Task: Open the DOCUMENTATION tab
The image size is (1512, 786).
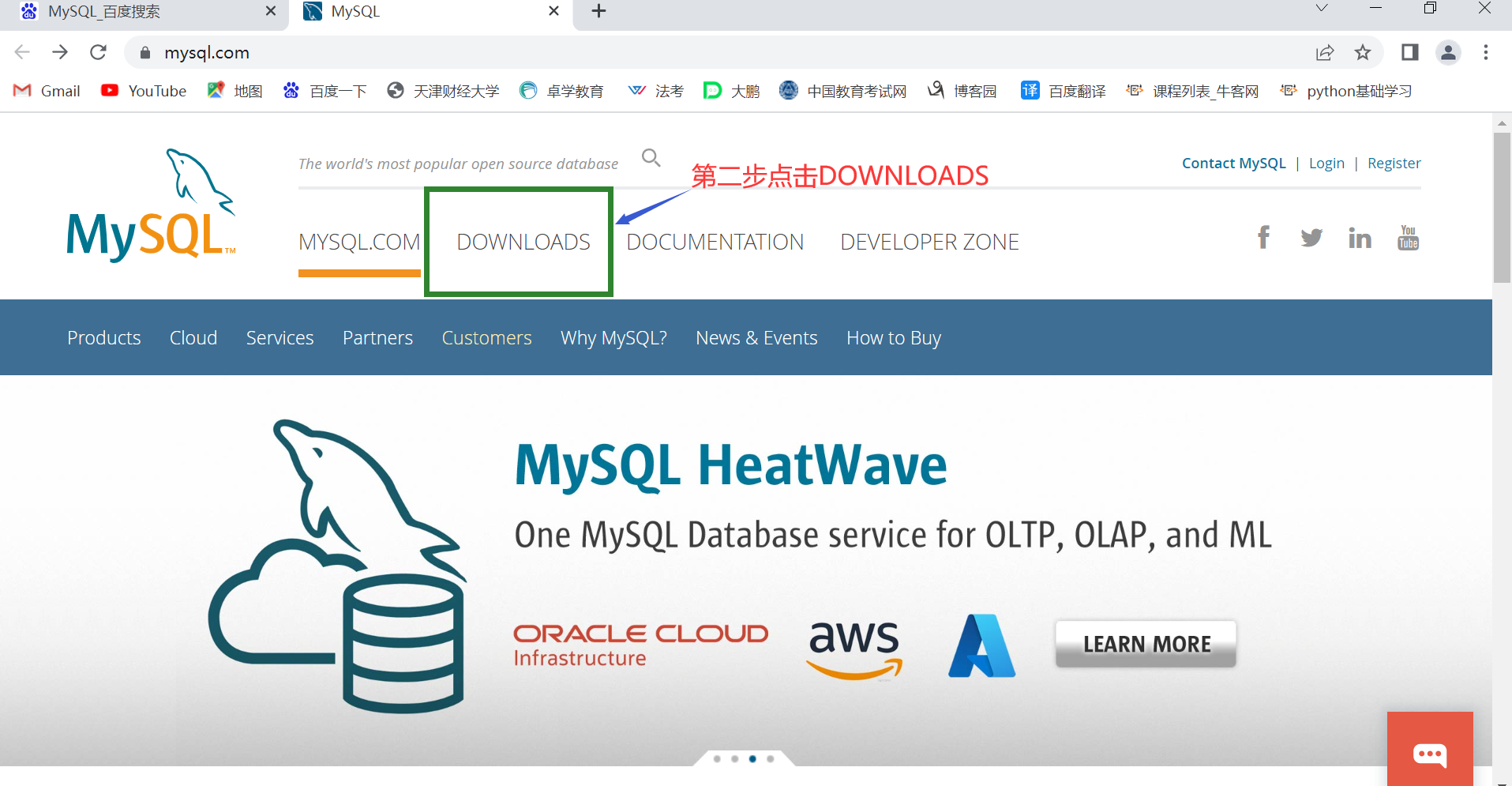Action: pyautogui.click(x=715, y=242)
